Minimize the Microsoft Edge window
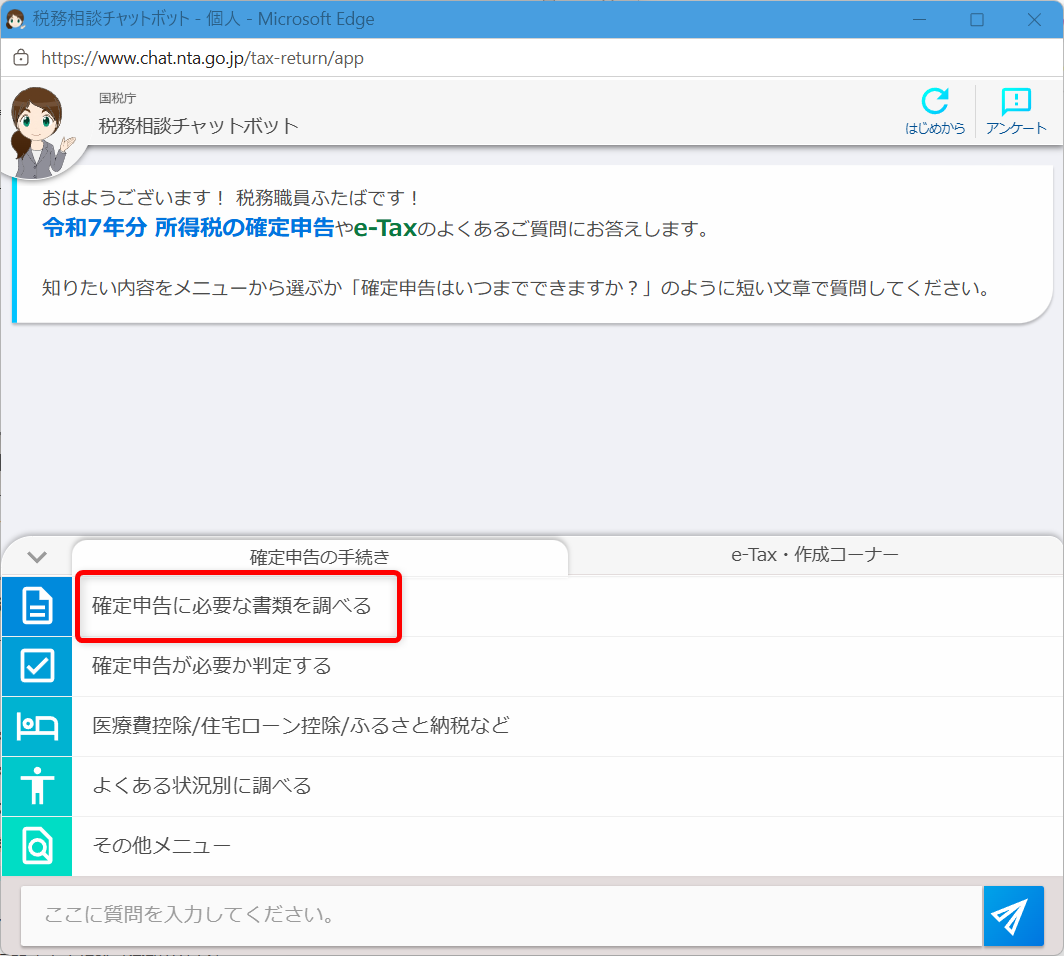Image resolution: width=1064 pixels, height=956 pixels. pyautogui.click(x=919, y=20)
